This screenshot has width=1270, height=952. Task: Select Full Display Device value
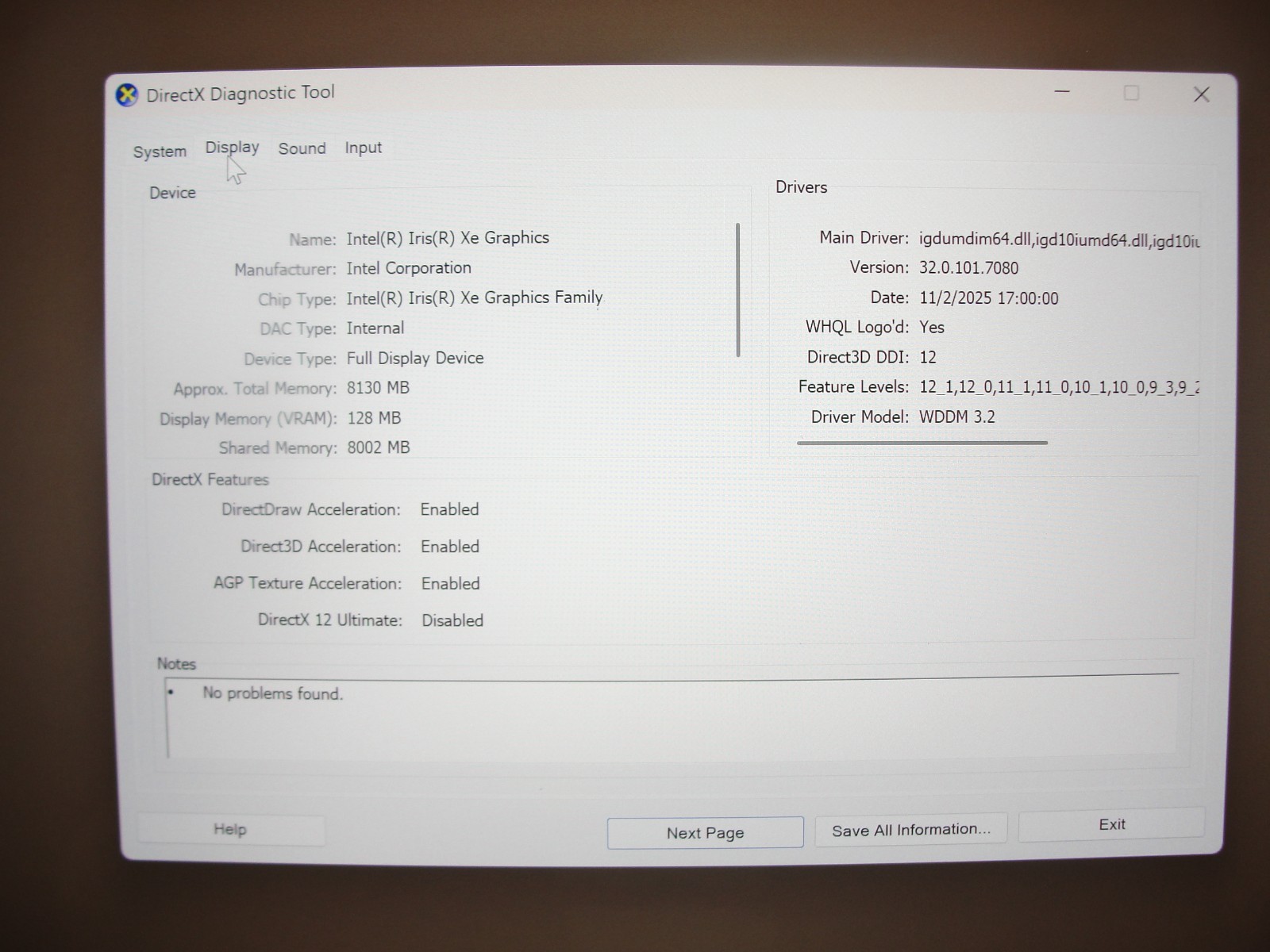[x=415, y=359]
